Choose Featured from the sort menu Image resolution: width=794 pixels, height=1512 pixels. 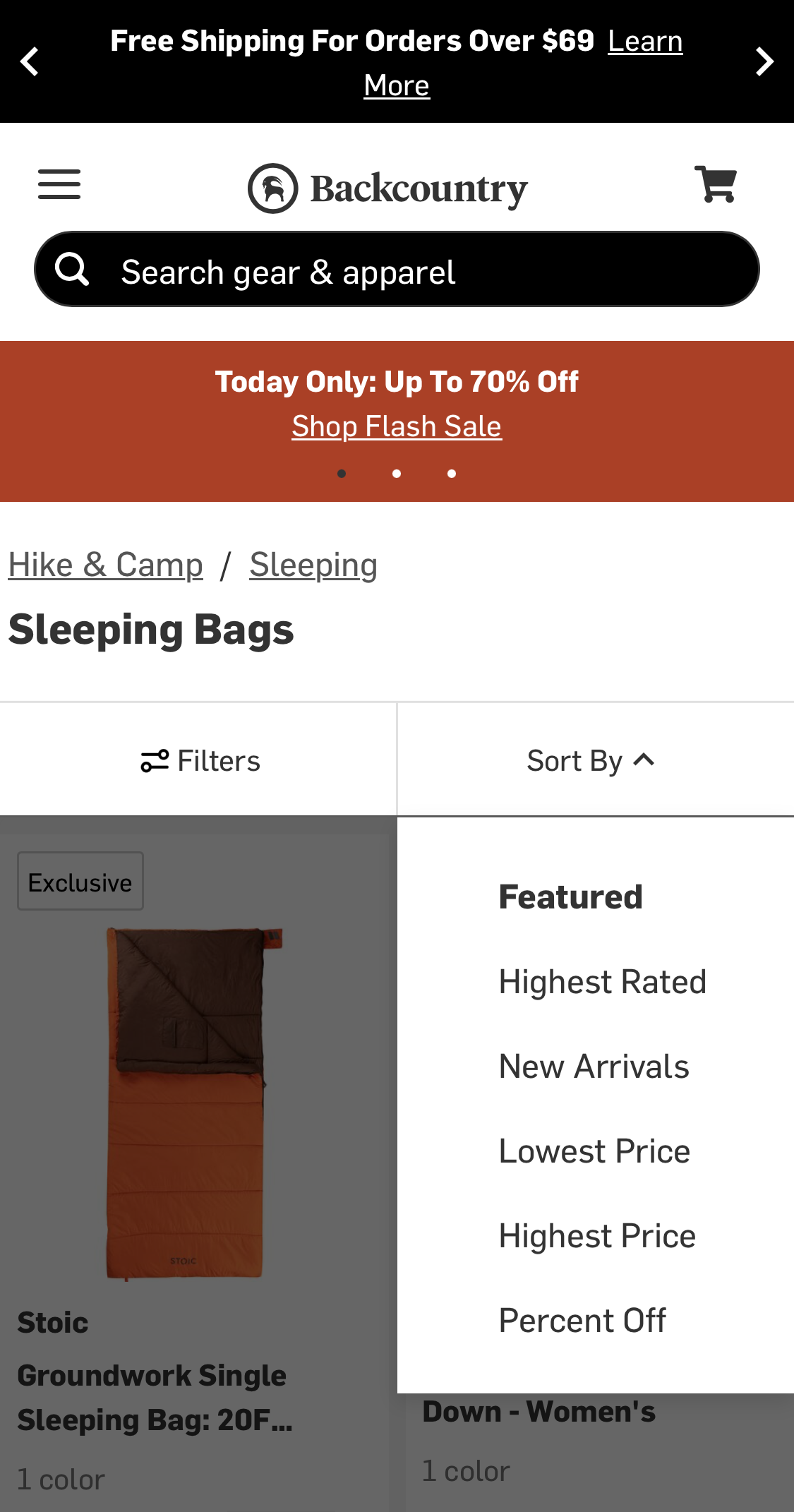[x=570, y=896]
